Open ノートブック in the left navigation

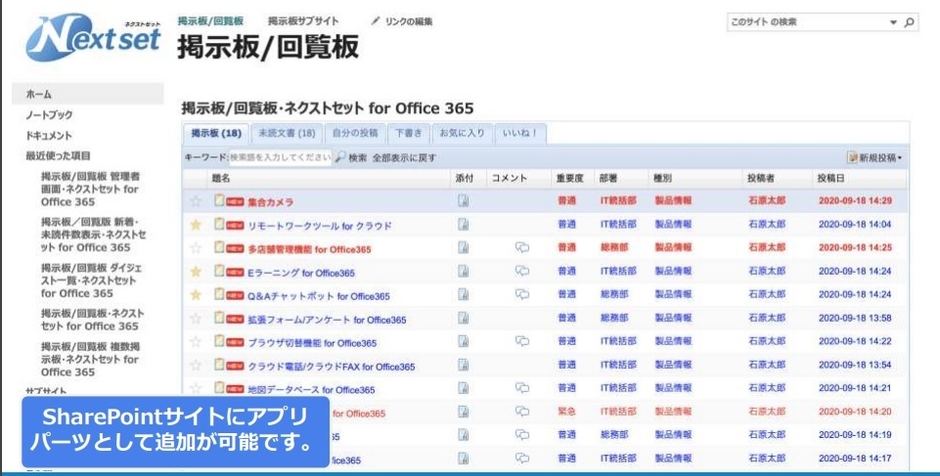tap(49, 115)
